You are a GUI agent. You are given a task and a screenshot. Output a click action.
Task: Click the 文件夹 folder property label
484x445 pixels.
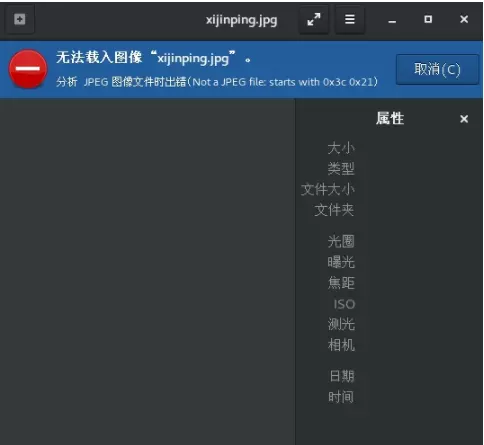(x=334, y=210)
